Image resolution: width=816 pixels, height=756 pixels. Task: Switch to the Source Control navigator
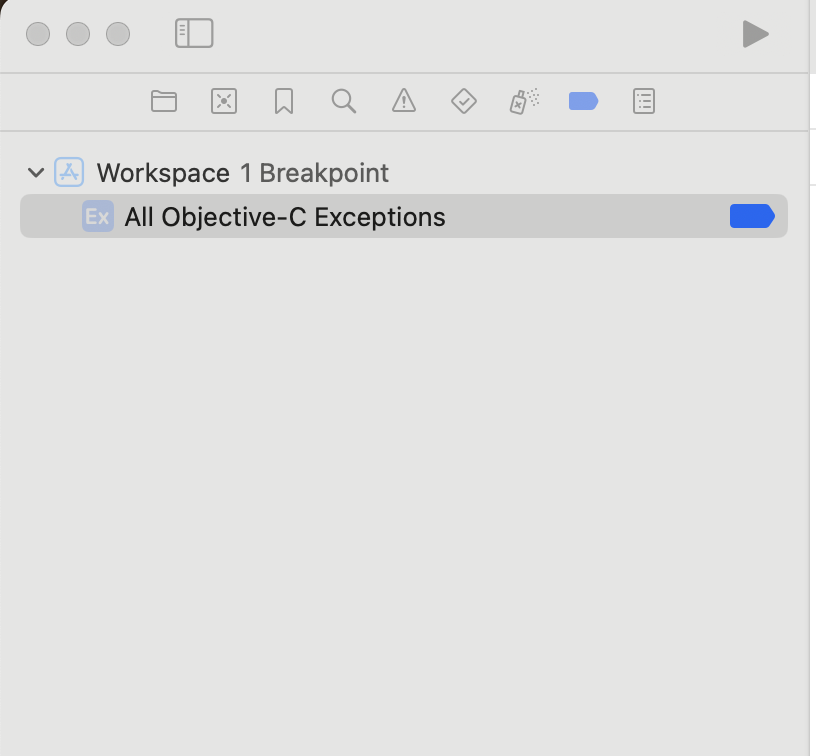pos(224,101)
